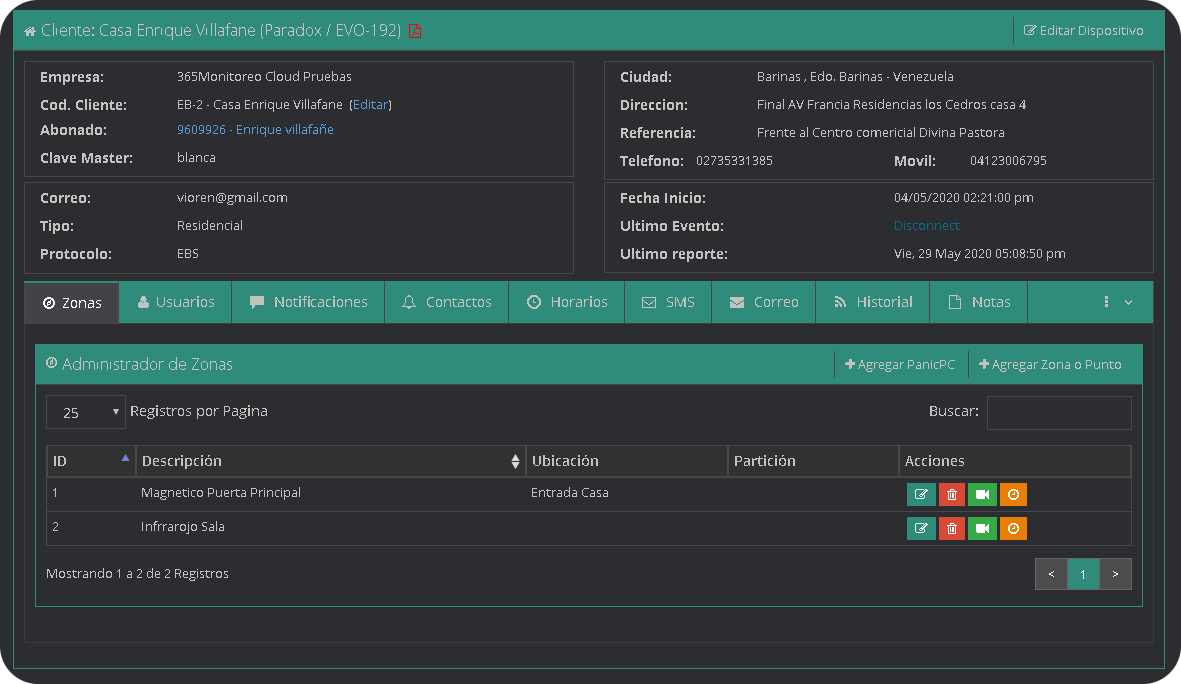Delete the Infrrarojo Sala zone

[952, 528]
